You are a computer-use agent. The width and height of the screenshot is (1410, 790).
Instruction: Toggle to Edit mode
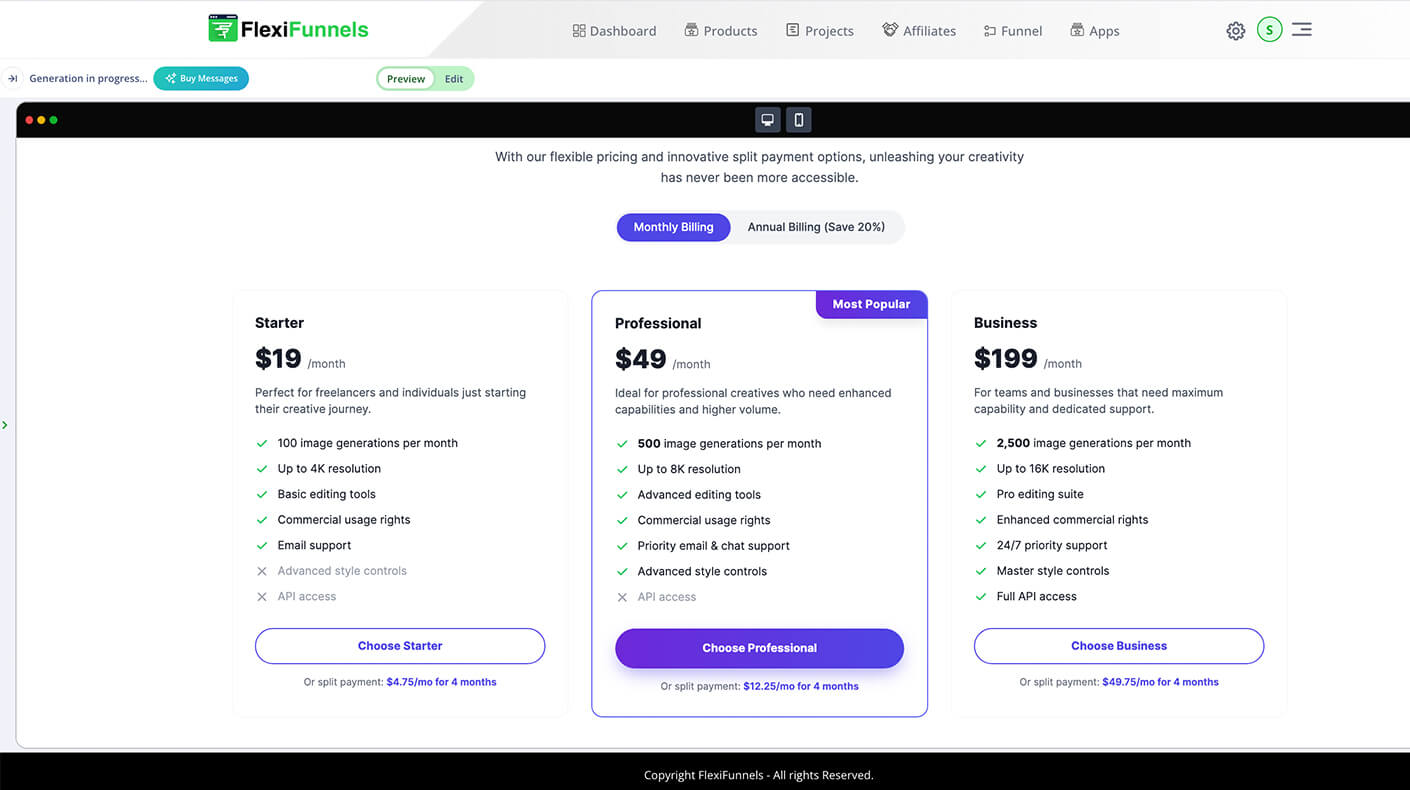pos(454,79)
